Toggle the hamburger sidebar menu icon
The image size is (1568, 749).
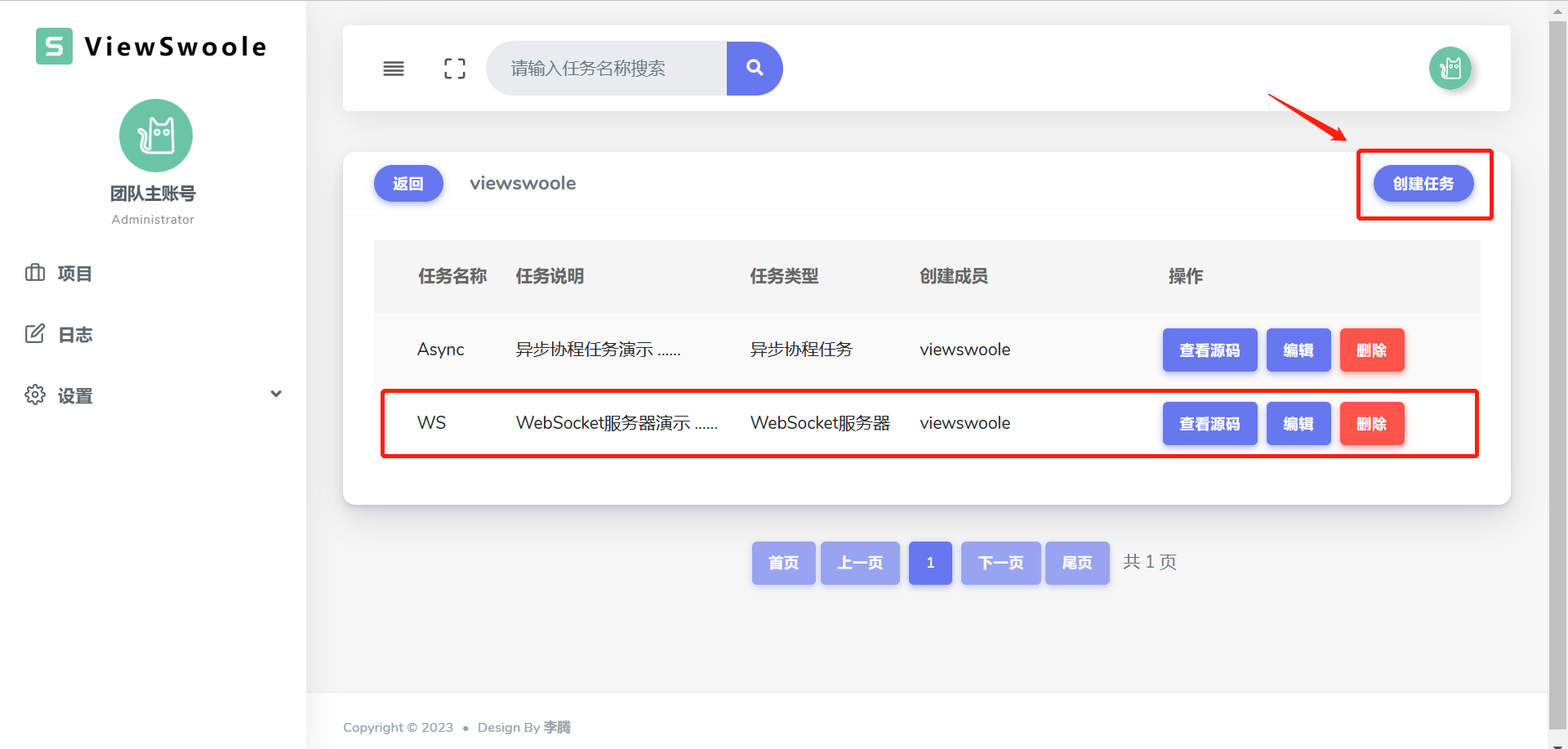click(394, 69)
